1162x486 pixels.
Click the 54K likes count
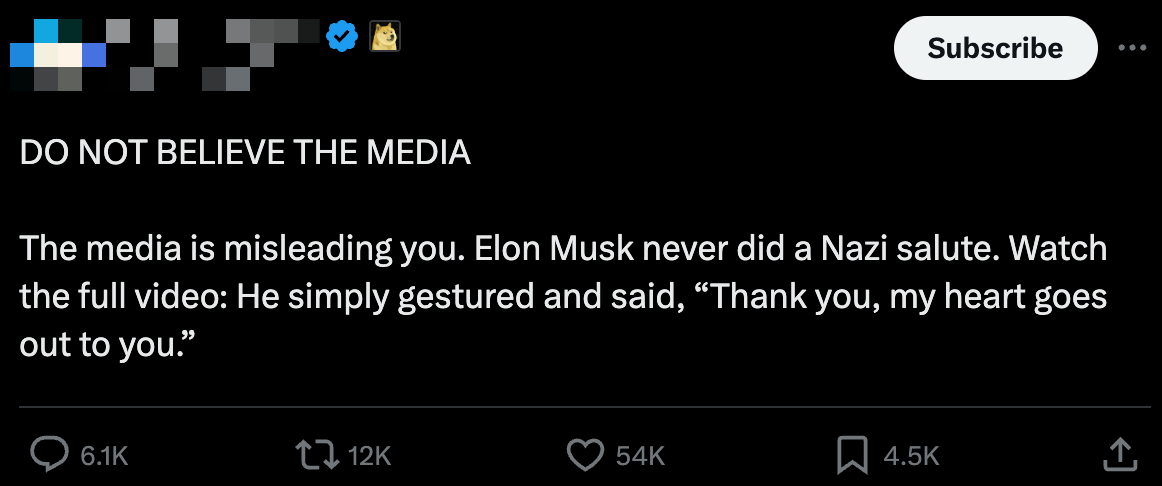coord(640,456)
